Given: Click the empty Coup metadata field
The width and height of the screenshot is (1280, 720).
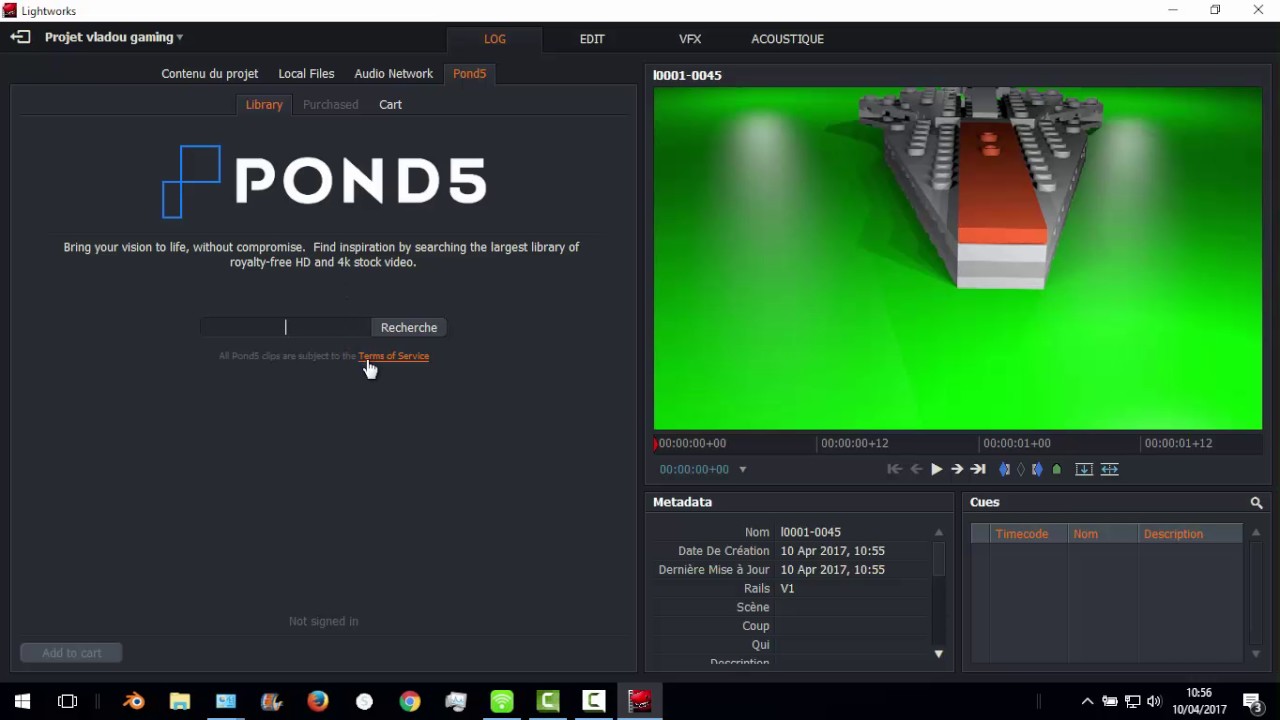Looking at the screenshot, I should (x=853, y=626).
